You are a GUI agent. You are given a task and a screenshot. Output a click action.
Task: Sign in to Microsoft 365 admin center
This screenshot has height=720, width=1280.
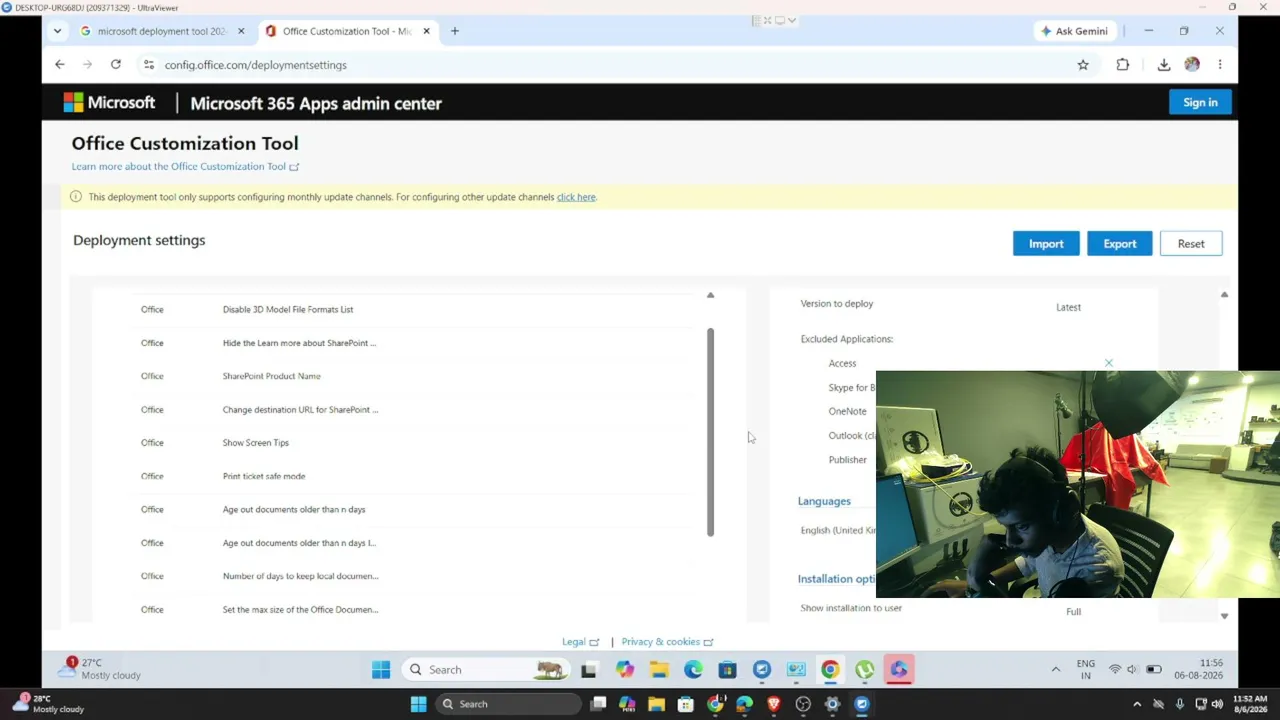coord(1200,102)
